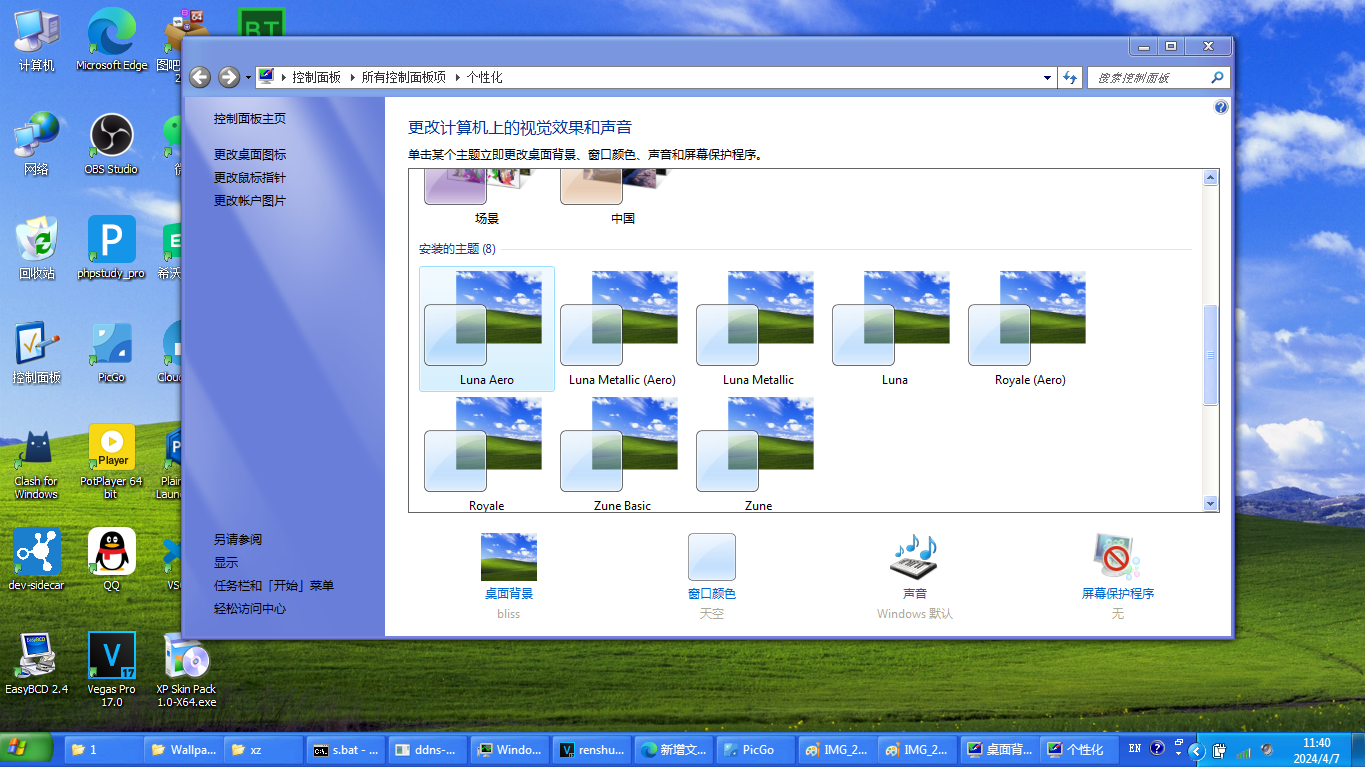Select the Luna Aero theme
The image size is (1365, 767).
487,329
